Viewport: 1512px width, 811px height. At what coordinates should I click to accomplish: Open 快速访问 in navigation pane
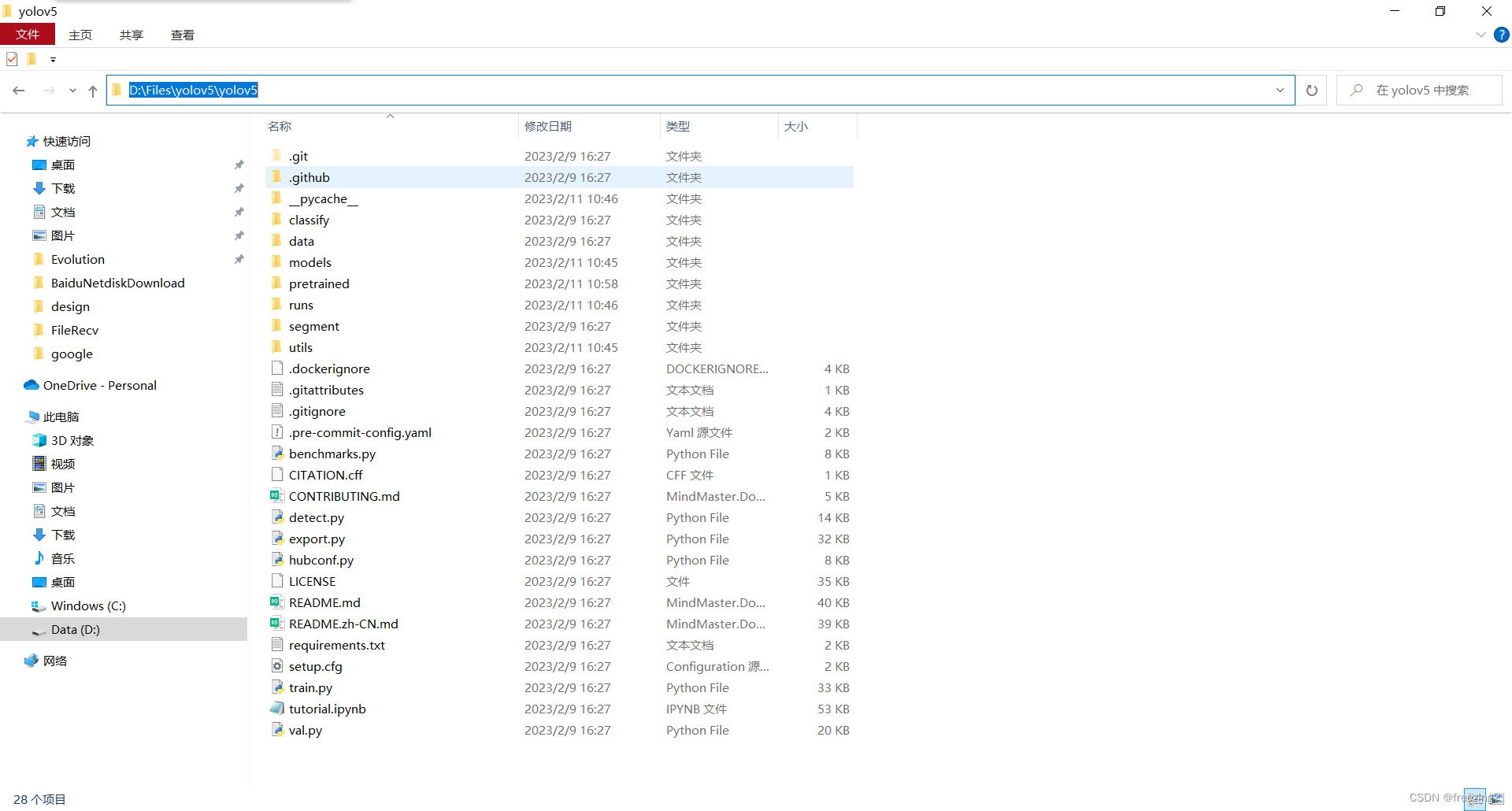(x=66, y=142)
